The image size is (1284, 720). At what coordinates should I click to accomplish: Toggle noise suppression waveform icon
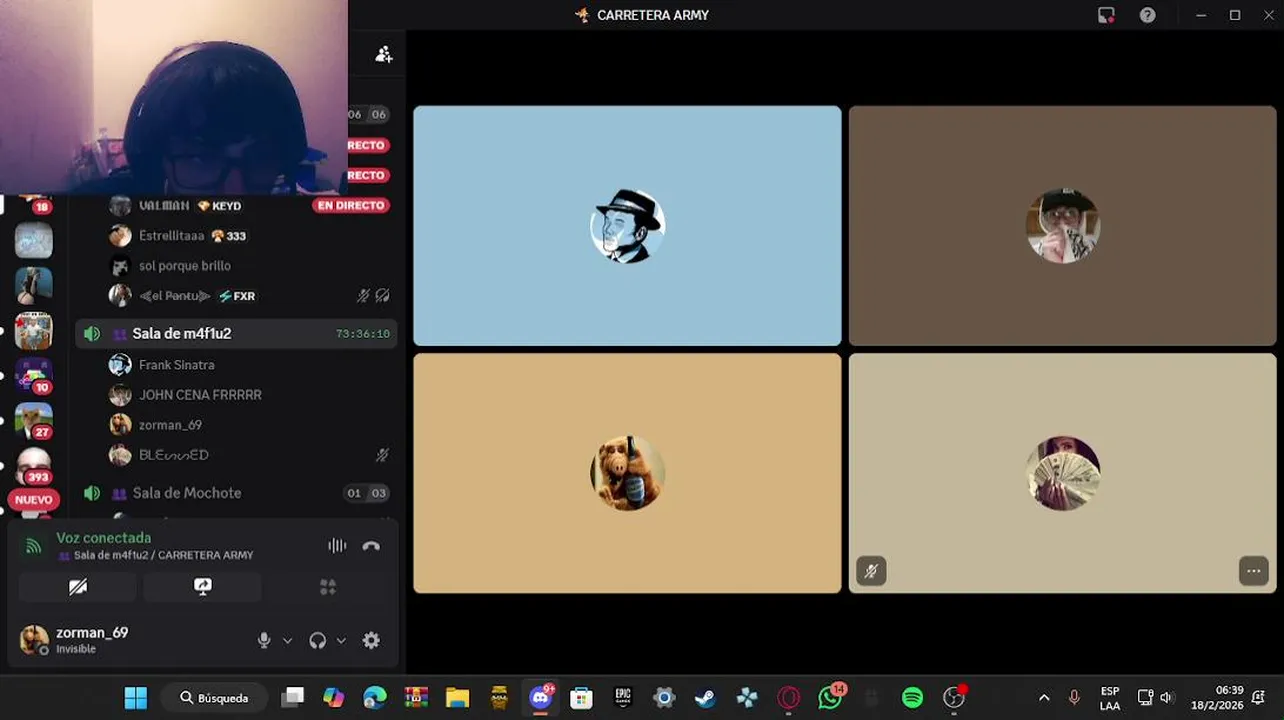click(337, 546)
